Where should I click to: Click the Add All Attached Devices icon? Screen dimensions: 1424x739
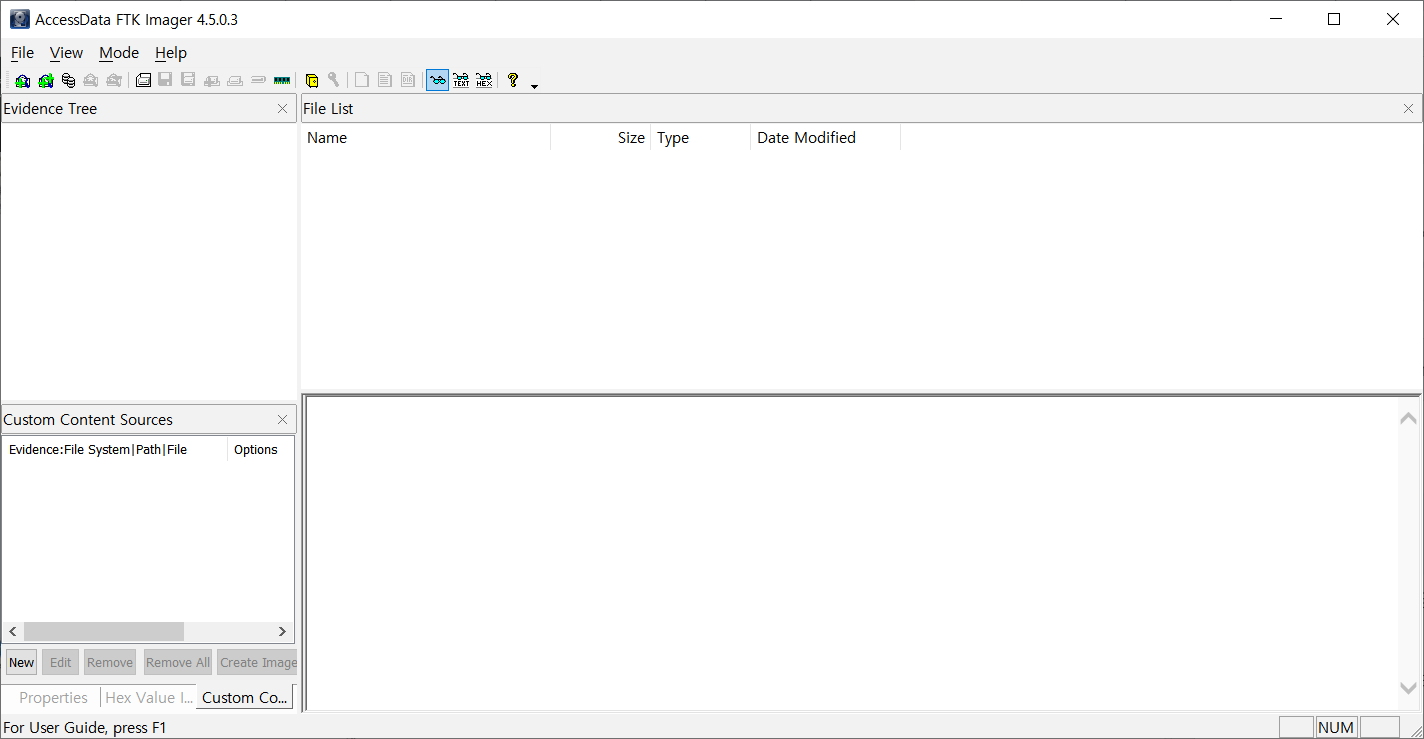point(45,81)
